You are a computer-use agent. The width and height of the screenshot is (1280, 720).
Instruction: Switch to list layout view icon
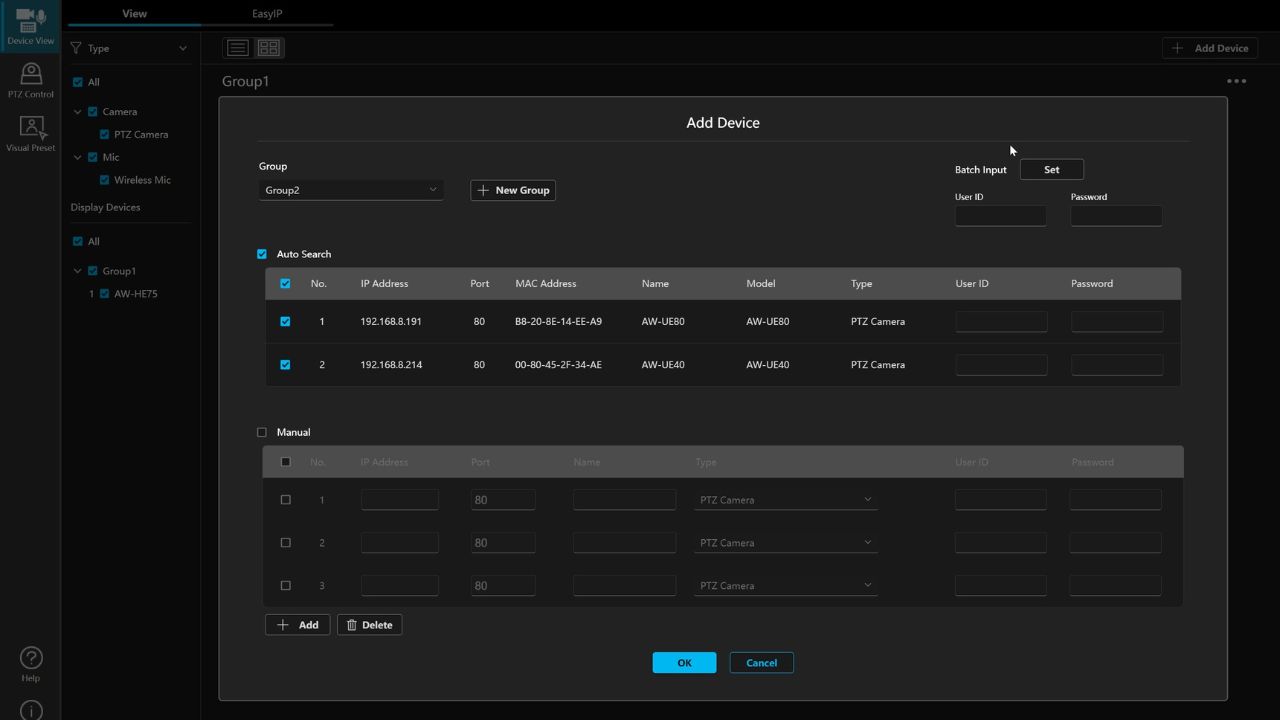click(237, 48)
